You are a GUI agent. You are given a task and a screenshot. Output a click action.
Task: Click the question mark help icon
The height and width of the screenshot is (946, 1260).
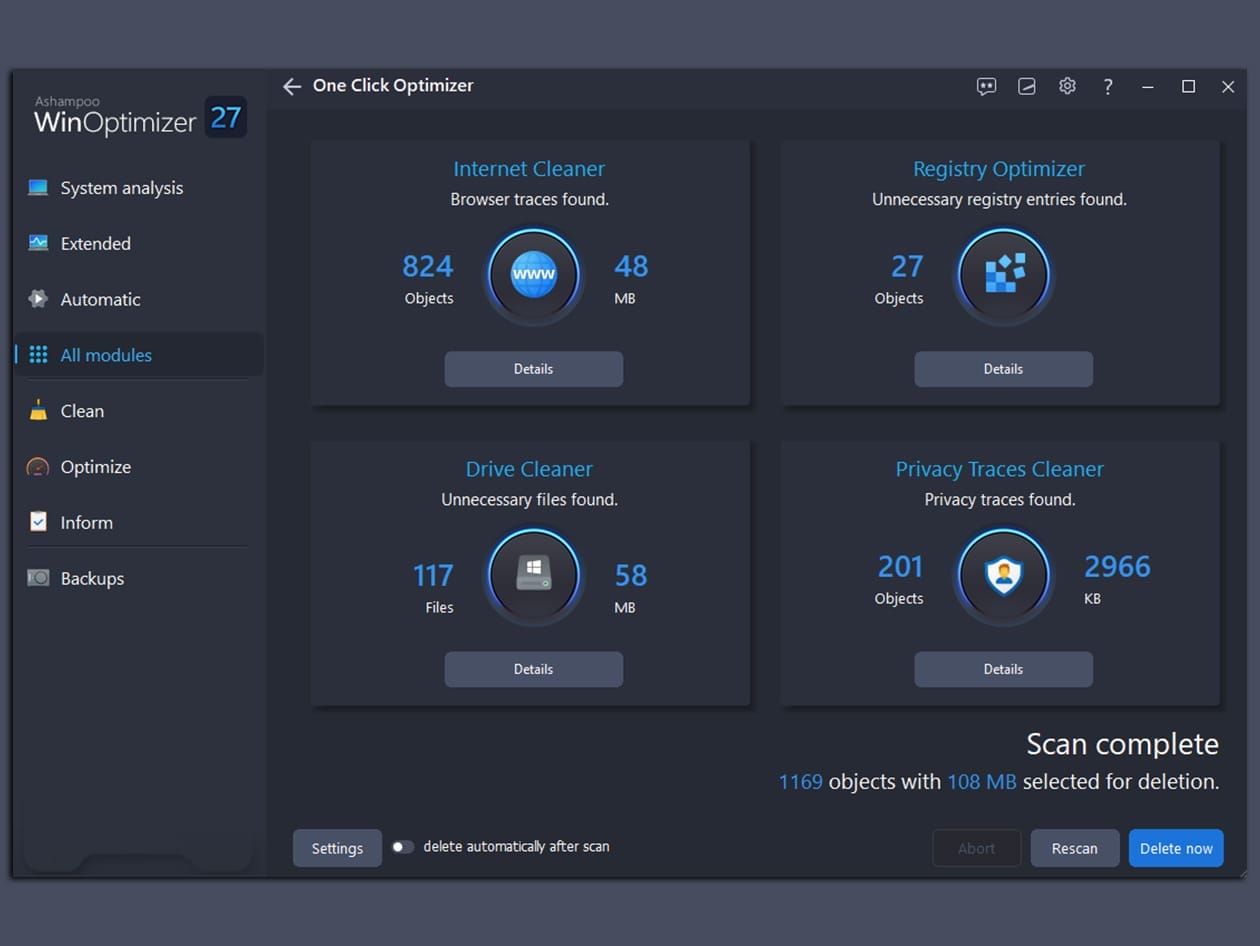pyautogui.click(x=1108, y=87)
